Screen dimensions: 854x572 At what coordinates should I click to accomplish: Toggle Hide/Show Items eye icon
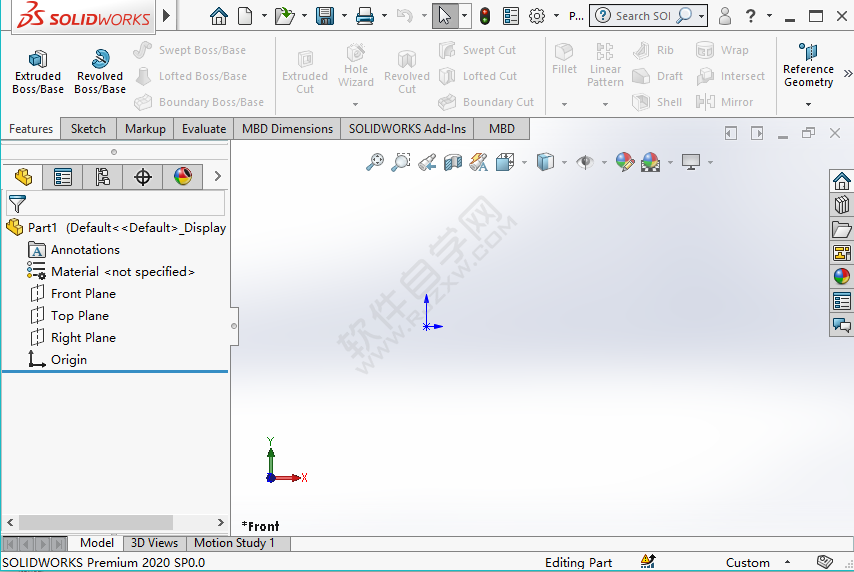pyautogui.click(x=585, y=162)
